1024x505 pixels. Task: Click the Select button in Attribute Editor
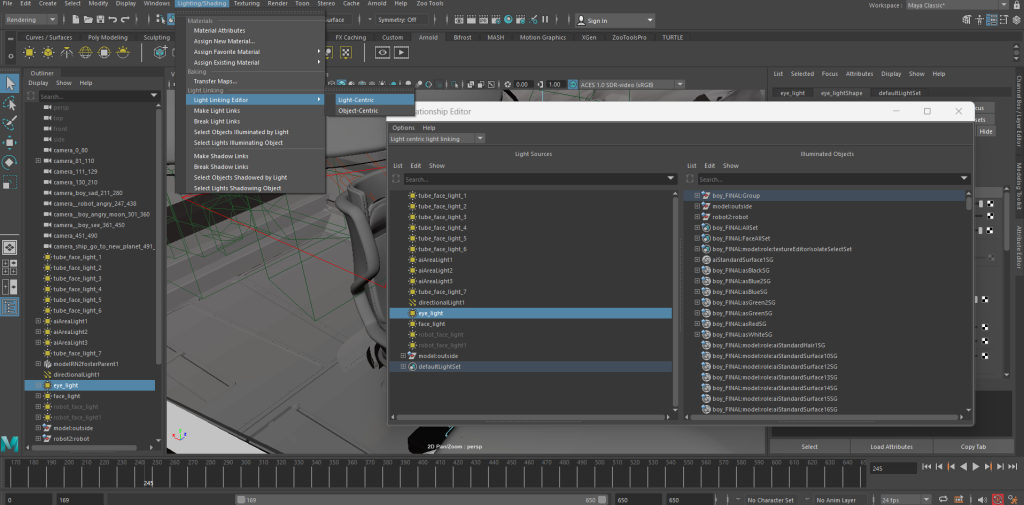(809, 447)
